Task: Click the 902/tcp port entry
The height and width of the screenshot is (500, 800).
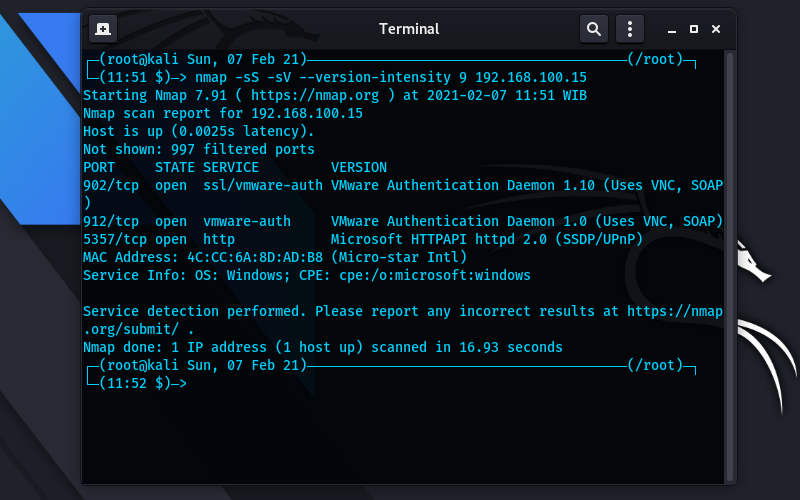Action: [111, 185]
